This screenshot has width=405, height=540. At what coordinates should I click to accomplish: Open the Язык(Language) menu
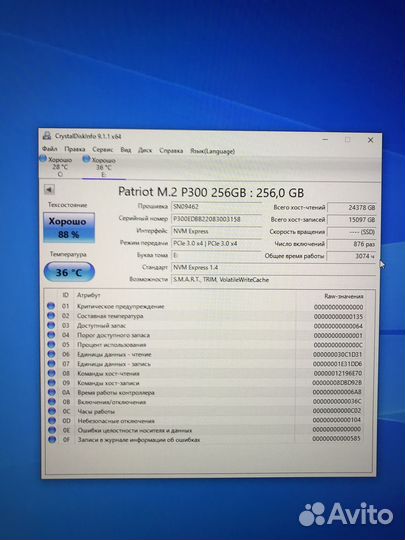(212, 151)
